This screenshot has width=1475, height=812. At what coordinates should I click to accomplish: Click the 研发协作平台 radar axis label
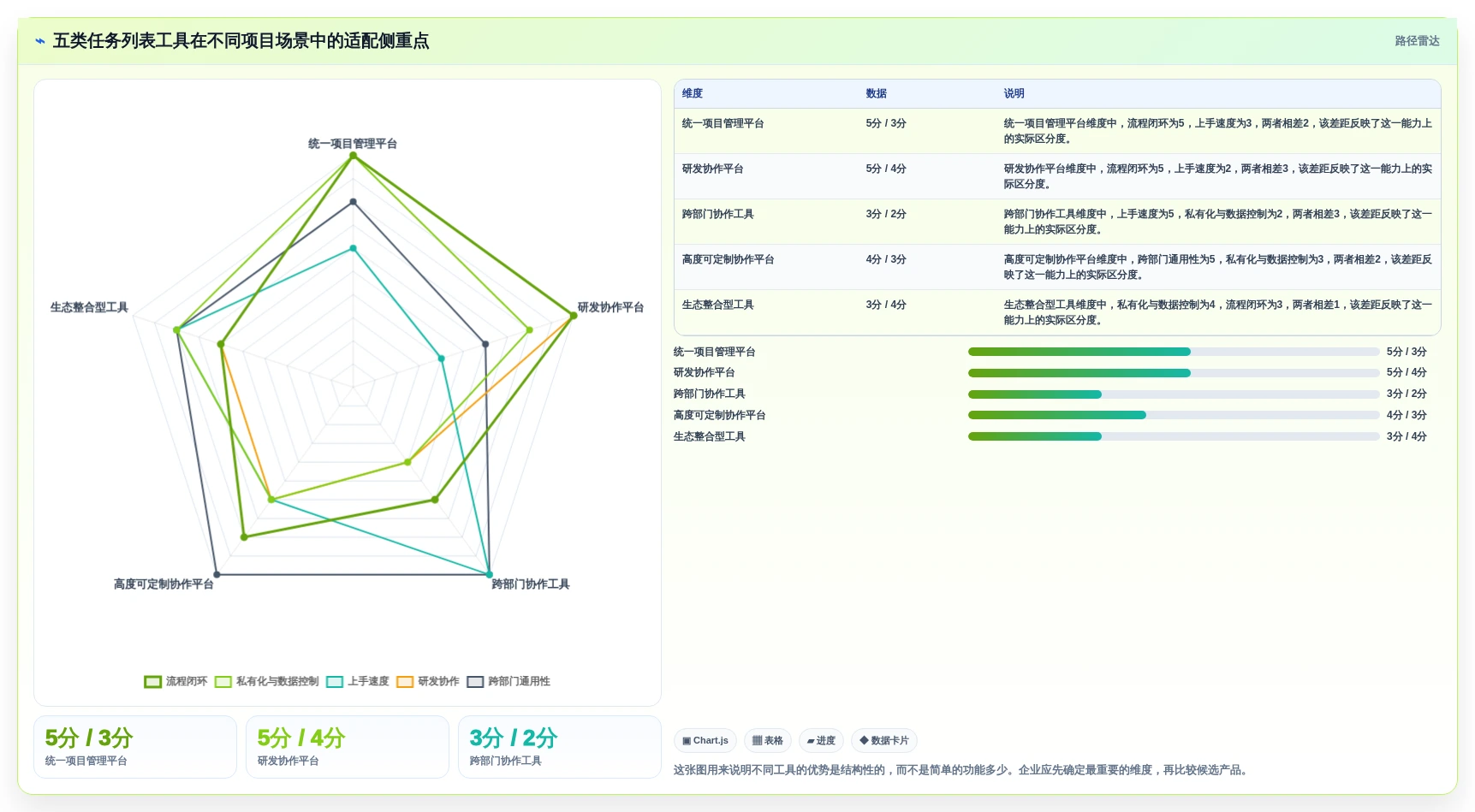point(610,307)
